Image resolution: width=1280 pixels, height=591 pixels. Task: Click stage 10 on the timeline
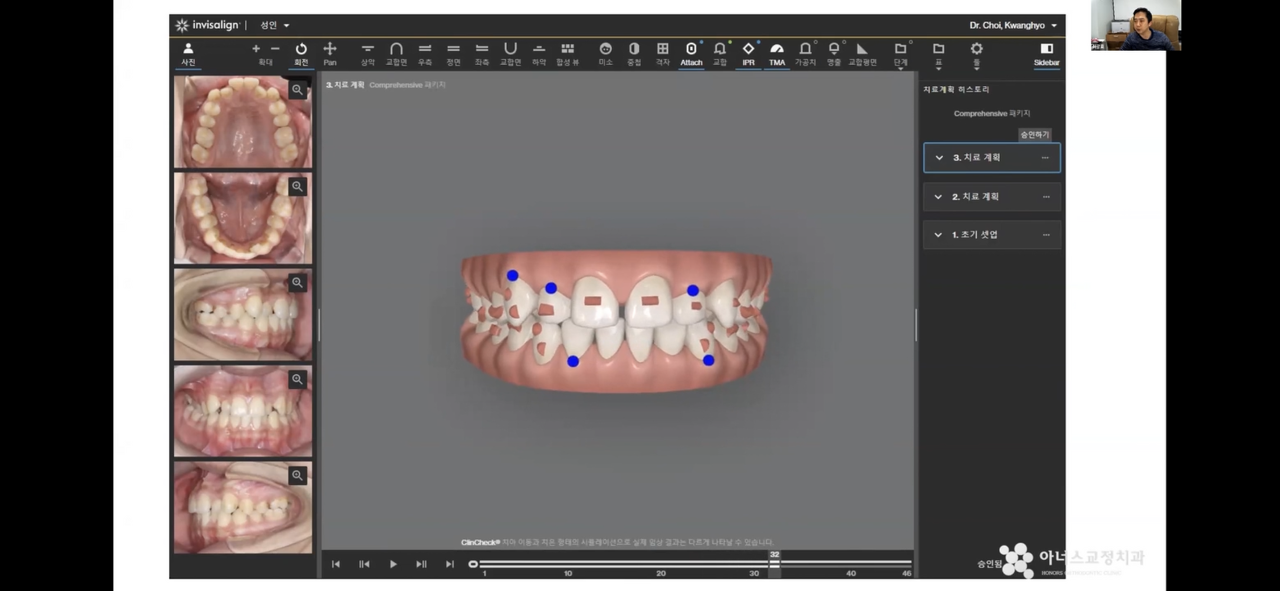pos(568,573)
